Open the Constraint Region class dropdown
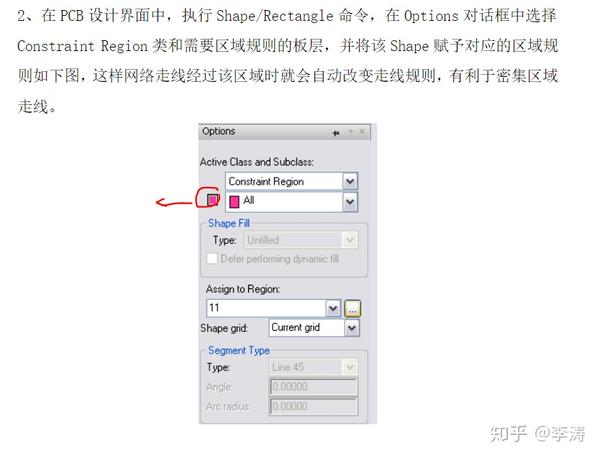The height and width of the screenshot is (458, 600). [350, 181]
